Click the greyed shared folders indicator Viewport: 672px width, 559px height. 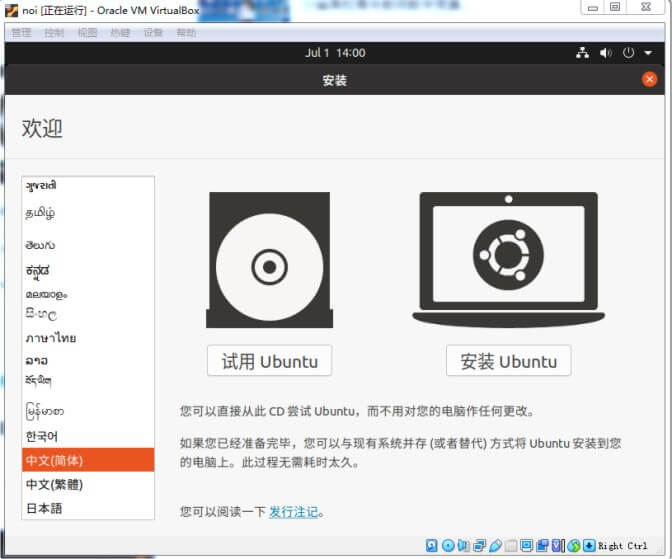(510, 545)
